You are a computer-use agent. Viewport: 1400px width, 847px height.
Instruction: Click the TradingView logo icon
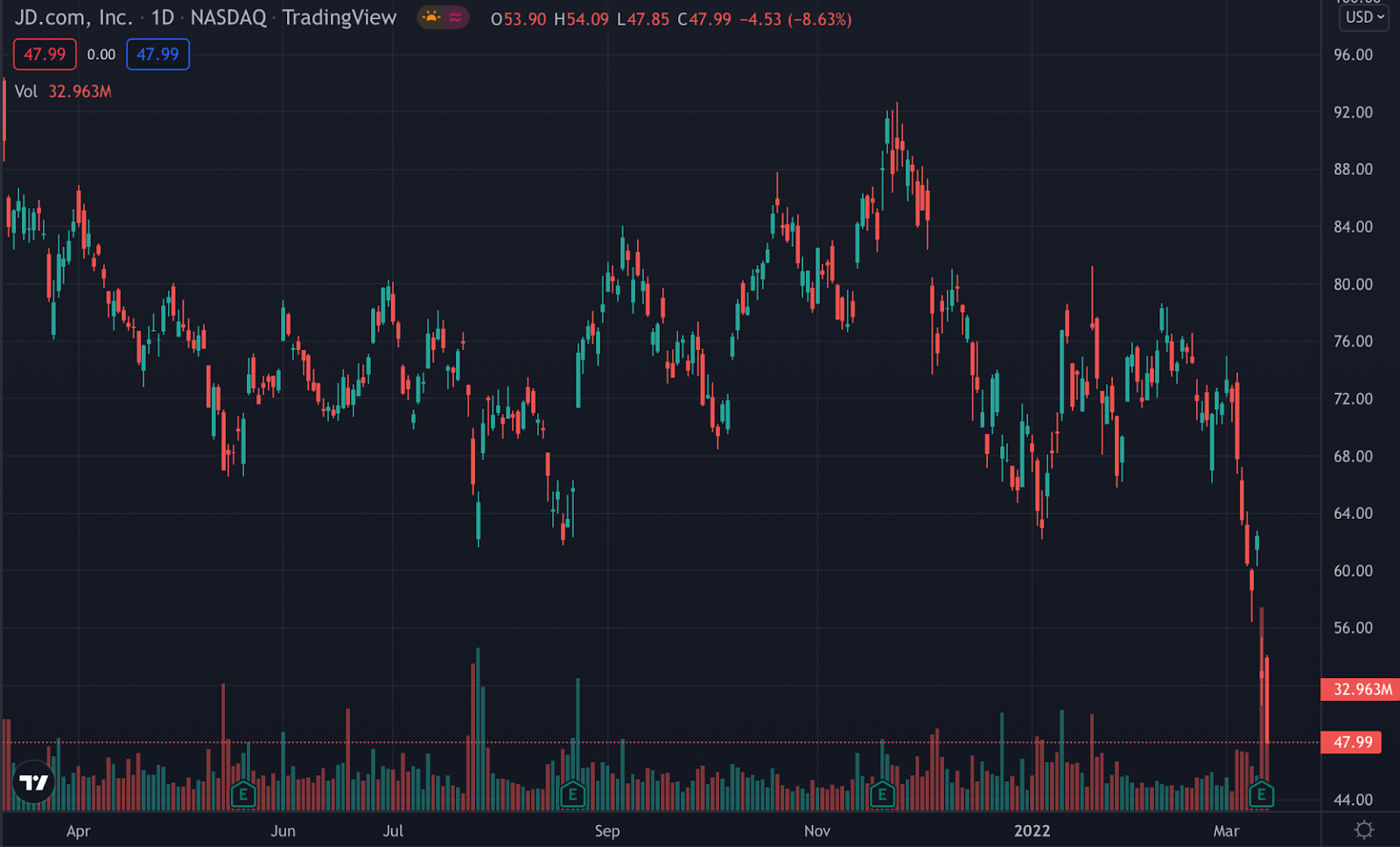coord(34,782)
